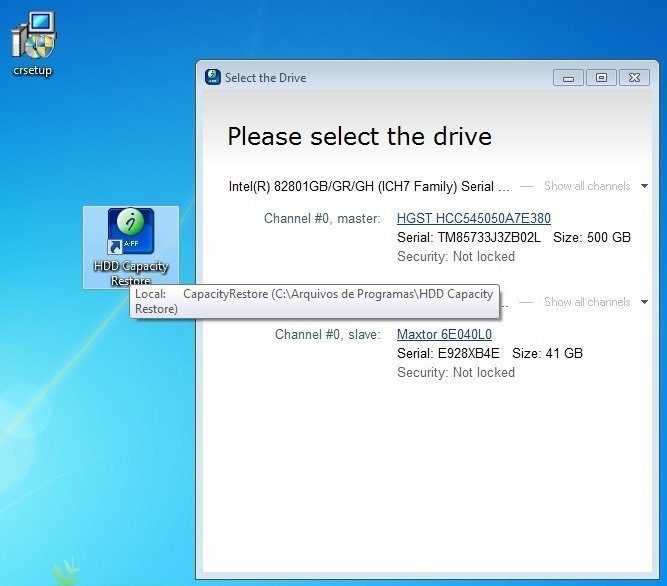Select the HGST HCC545050A7E380 drive link

coord(473,218)
